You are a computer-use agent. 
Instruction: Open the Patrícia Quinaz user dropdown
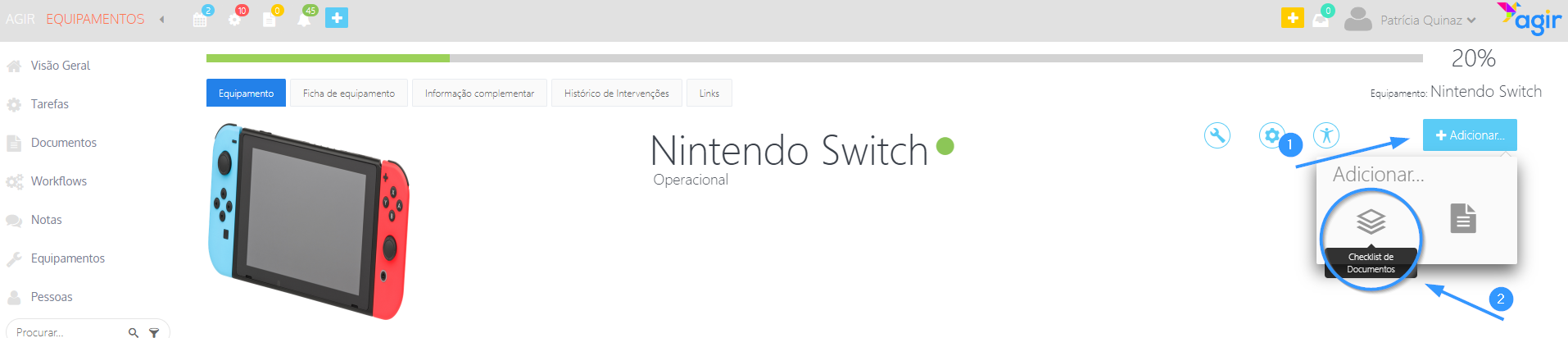pos(1428,21)
